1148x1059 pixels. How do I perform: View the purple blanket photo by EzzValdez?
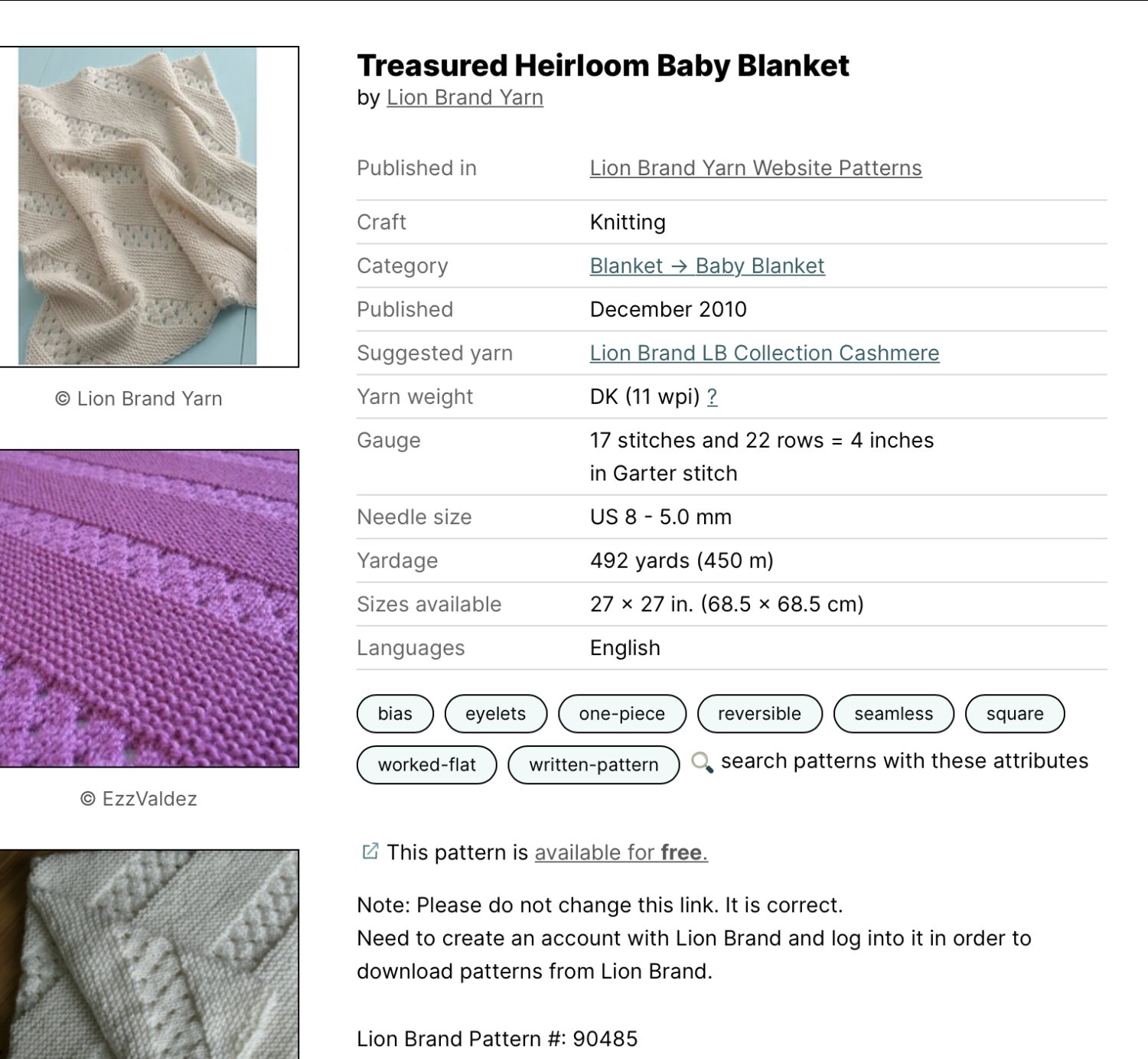[149, 608]
